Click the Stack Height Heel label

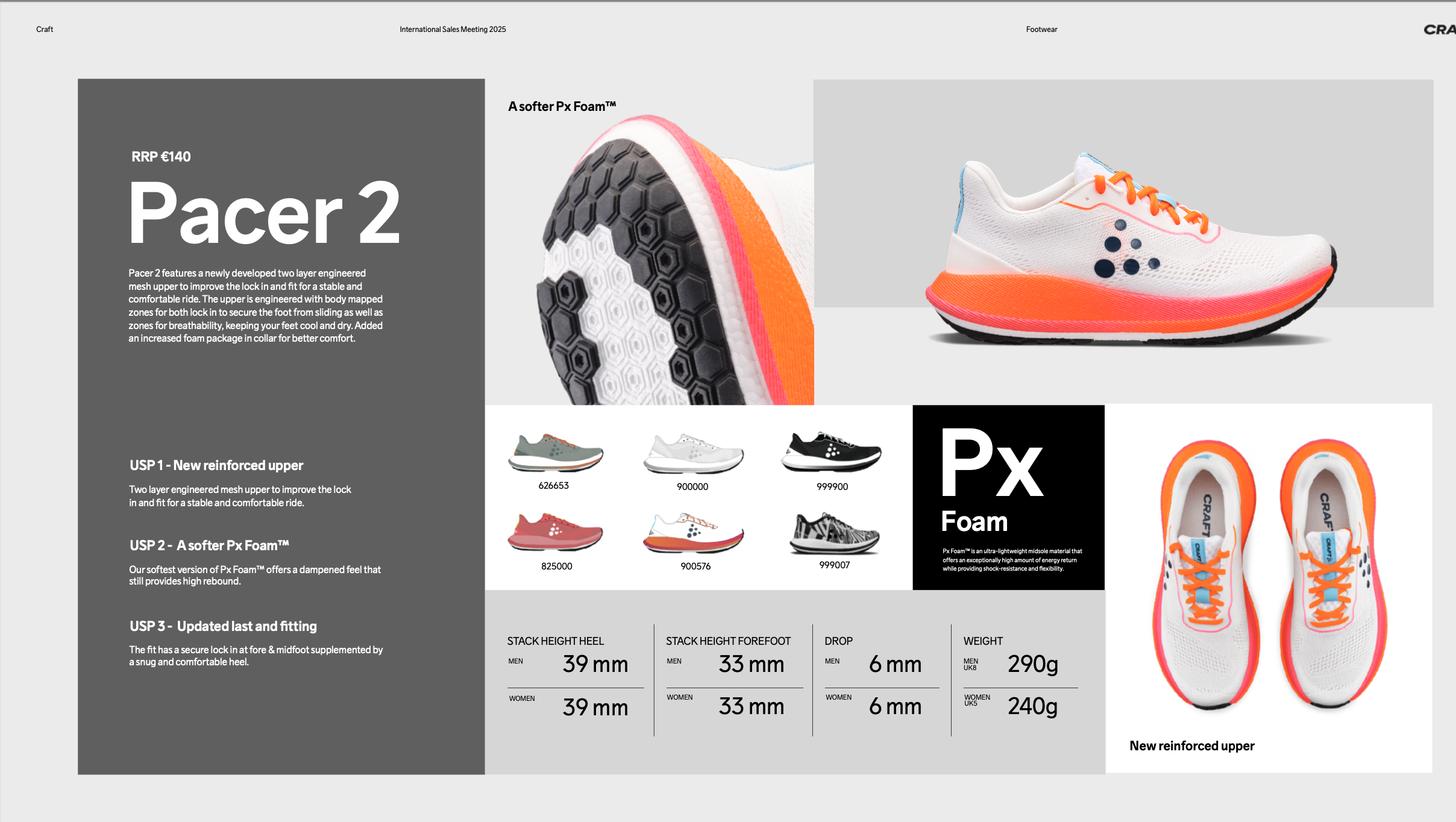pyautogui.click(x=555, y=641)
